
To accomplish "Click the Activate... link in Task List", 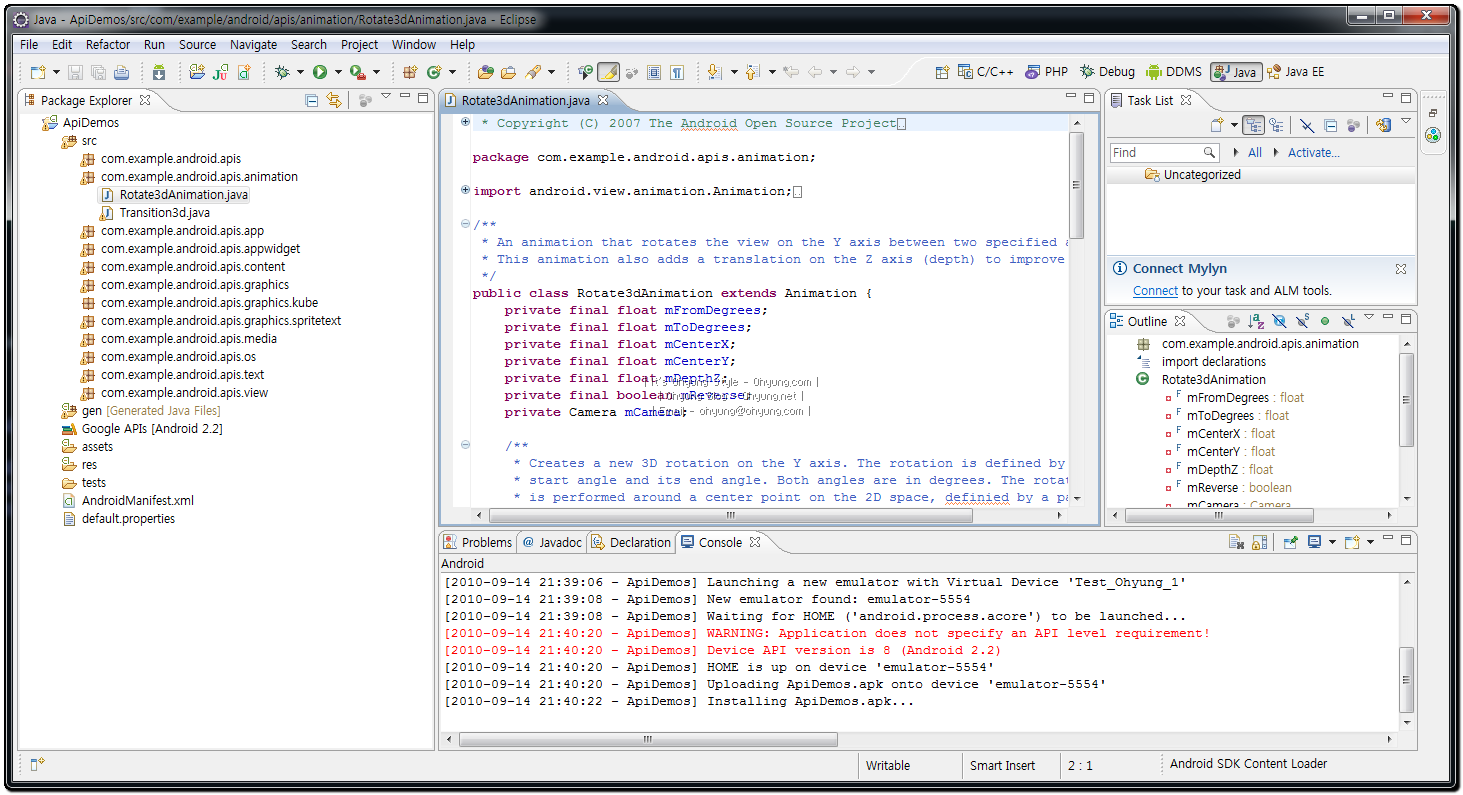I will pyautogui.click(x=1313, y=153).
